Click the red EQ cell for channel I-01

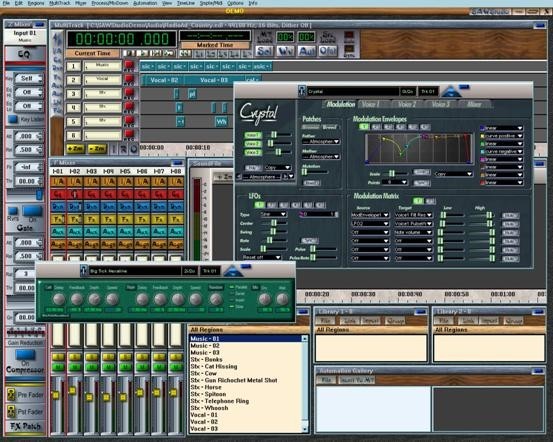tap(58, 194)
